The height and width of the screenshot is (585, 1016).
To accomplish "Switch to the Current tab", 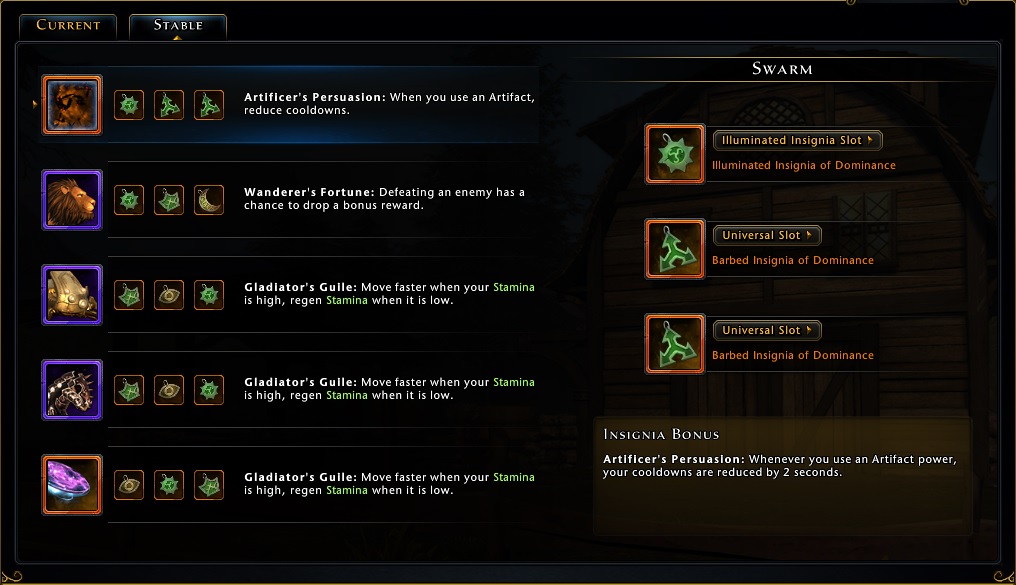I will [68, 26].
